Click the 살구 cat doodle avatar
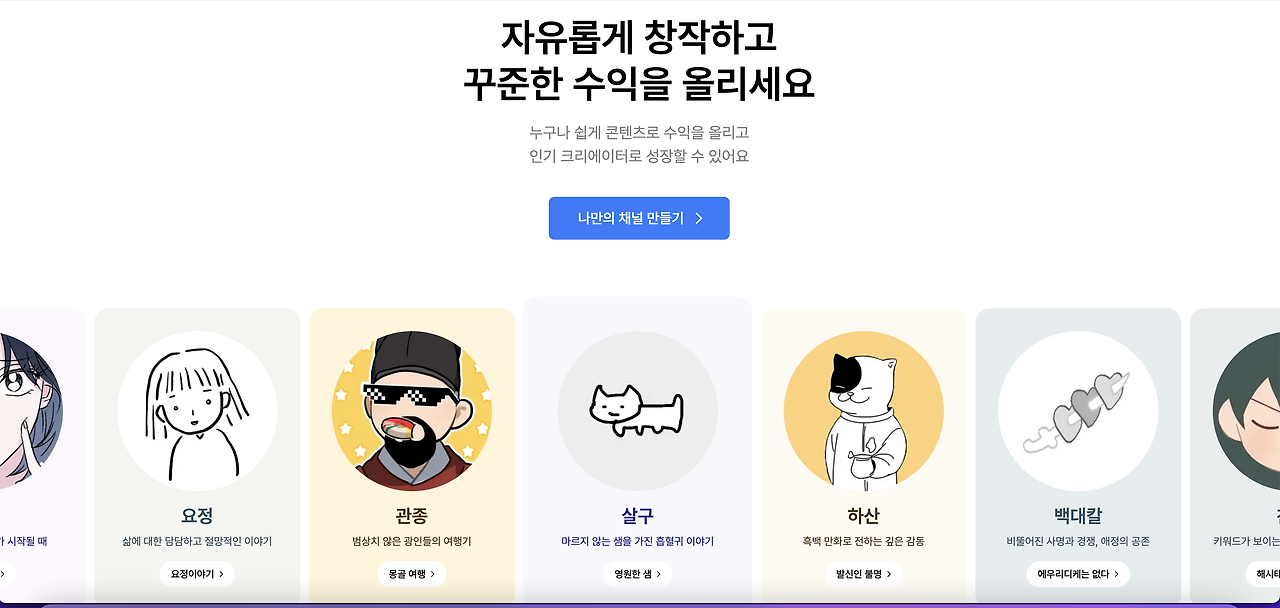The height and width of the screenshot is (608, 1280). tap(638, 411)
